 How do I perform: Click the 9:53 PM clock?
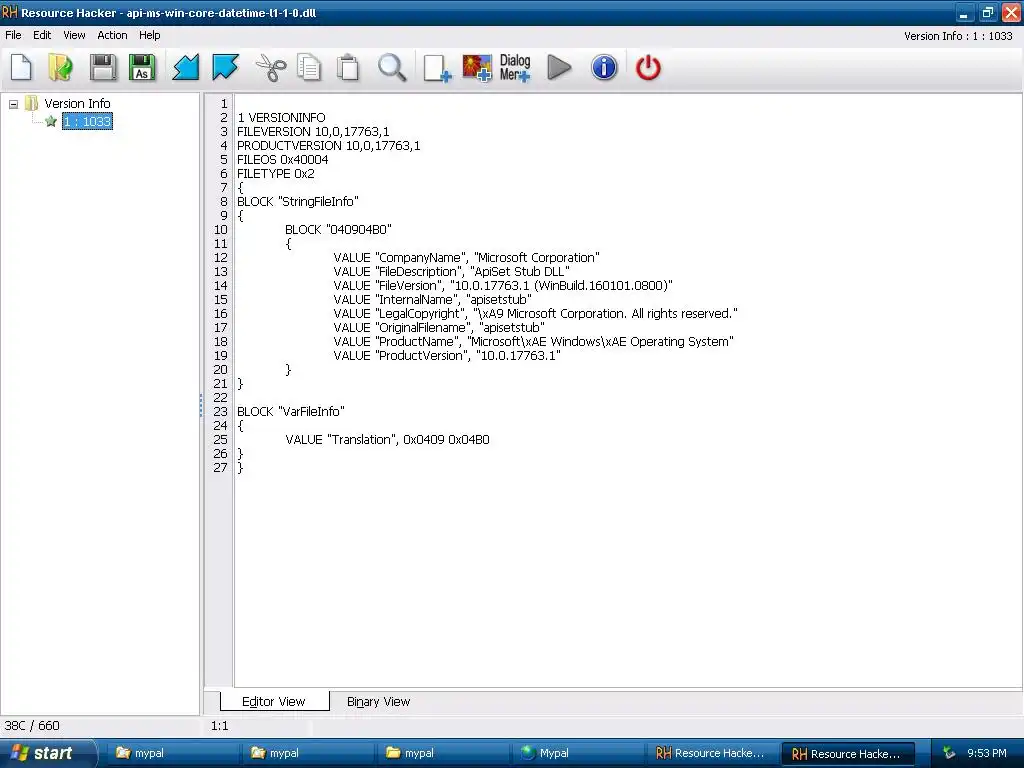pyautogui.click(x=987, y=754)
